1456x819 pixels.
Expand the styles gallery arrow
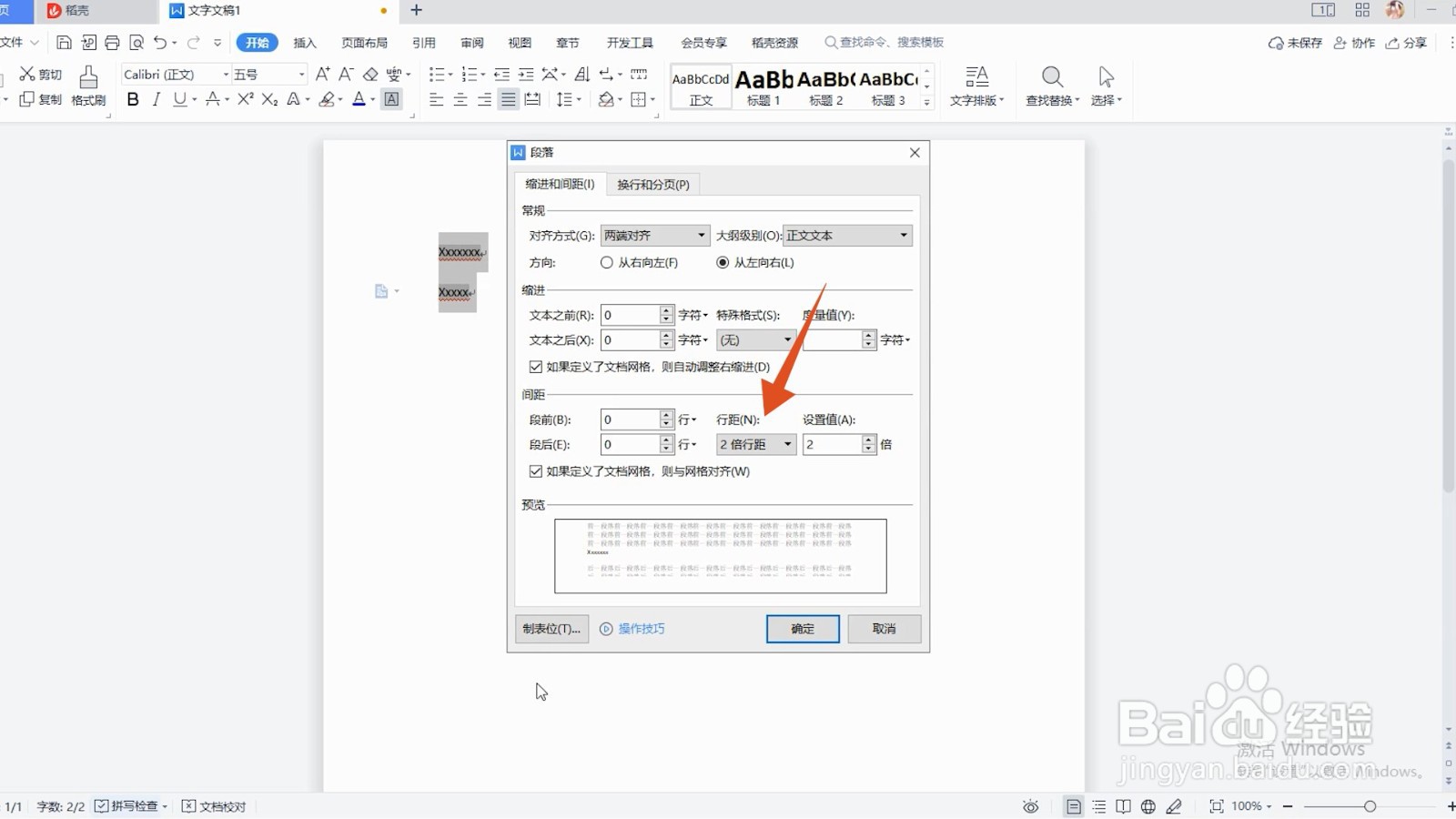tap(926, 103)
